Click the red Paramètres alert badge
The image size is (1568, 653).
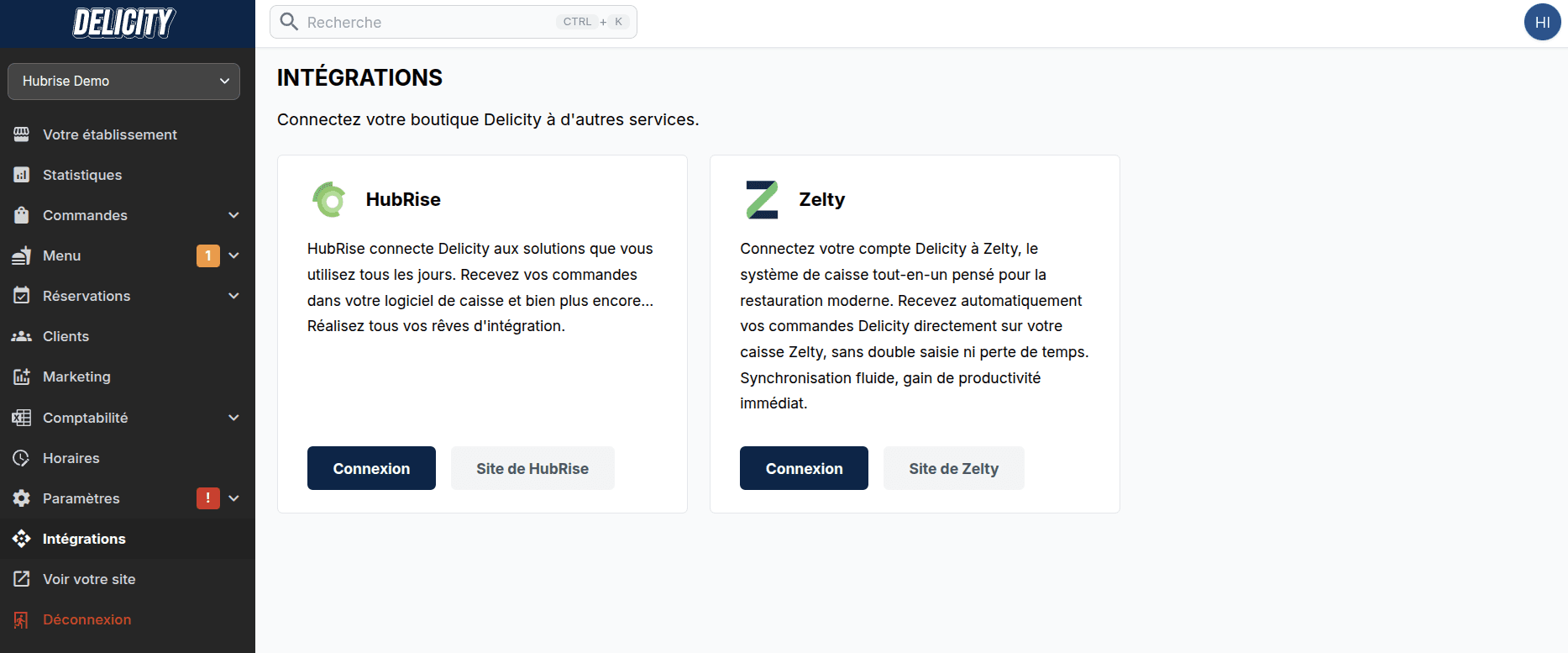pos(208,498)
